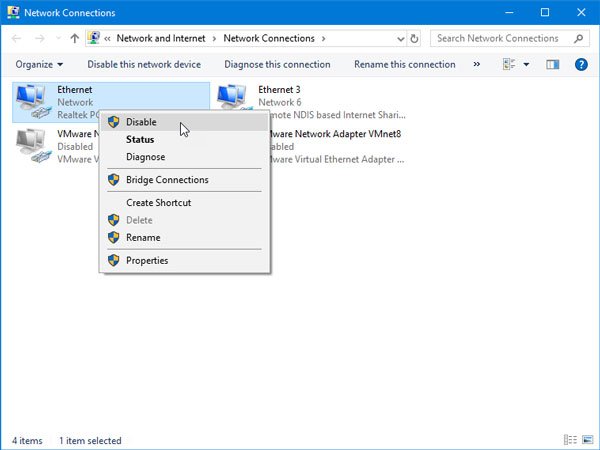Screen dimensions: 600x450
Task: Go forward with the forward arrow
Action: (40, 38)
